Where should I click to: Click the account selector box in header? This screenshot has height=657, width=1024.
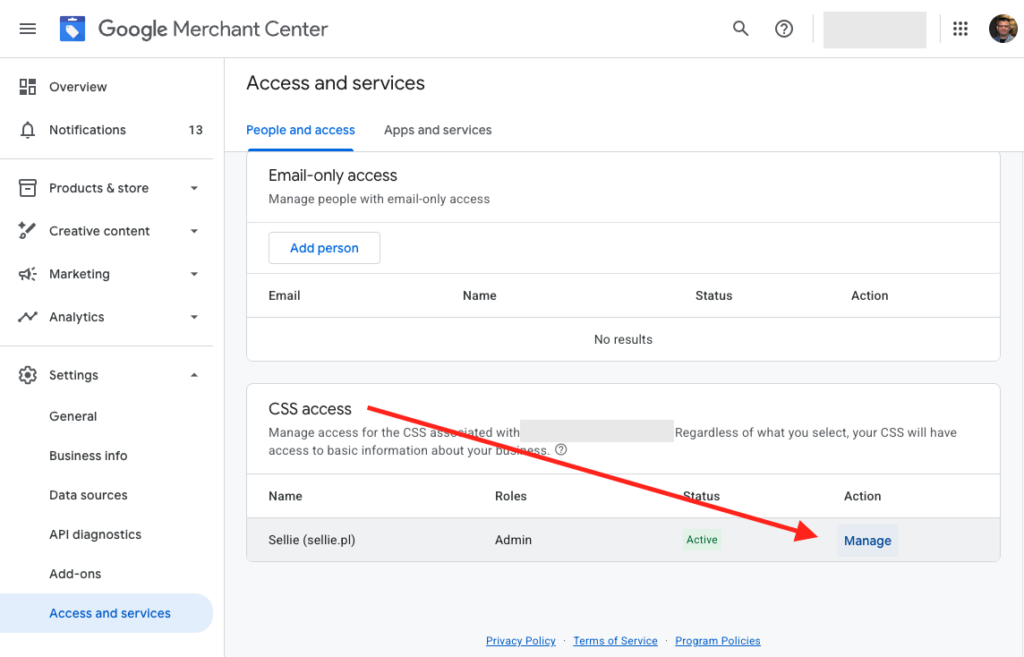tap(874, 29)
